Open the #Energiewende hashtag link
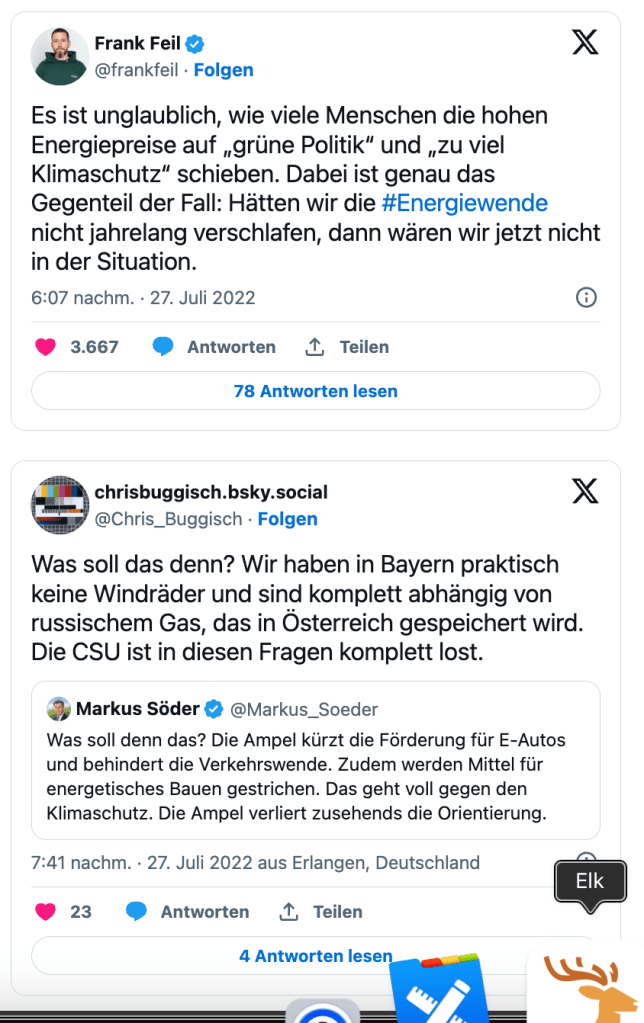The image size is (644, 1023). click(465, 203)
